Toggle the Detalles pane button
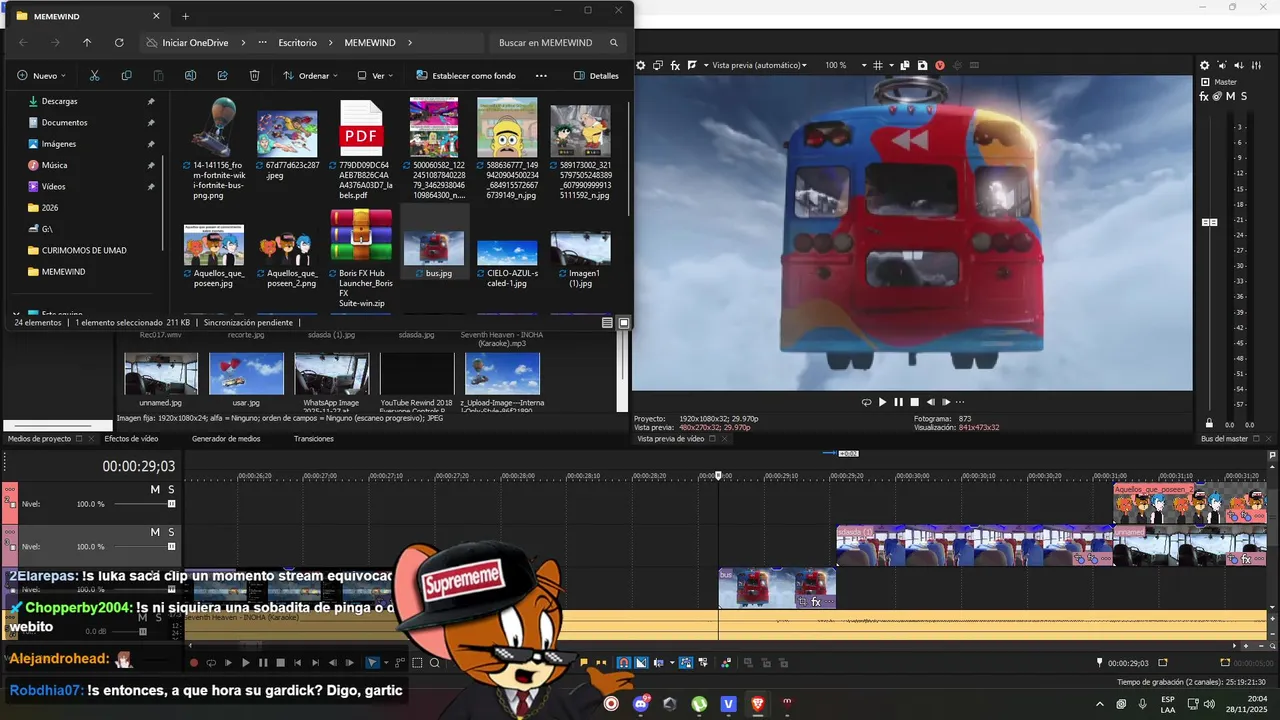Image resolution: width=1280 pixels, height=720 pixels. click(x=596, y=76)
